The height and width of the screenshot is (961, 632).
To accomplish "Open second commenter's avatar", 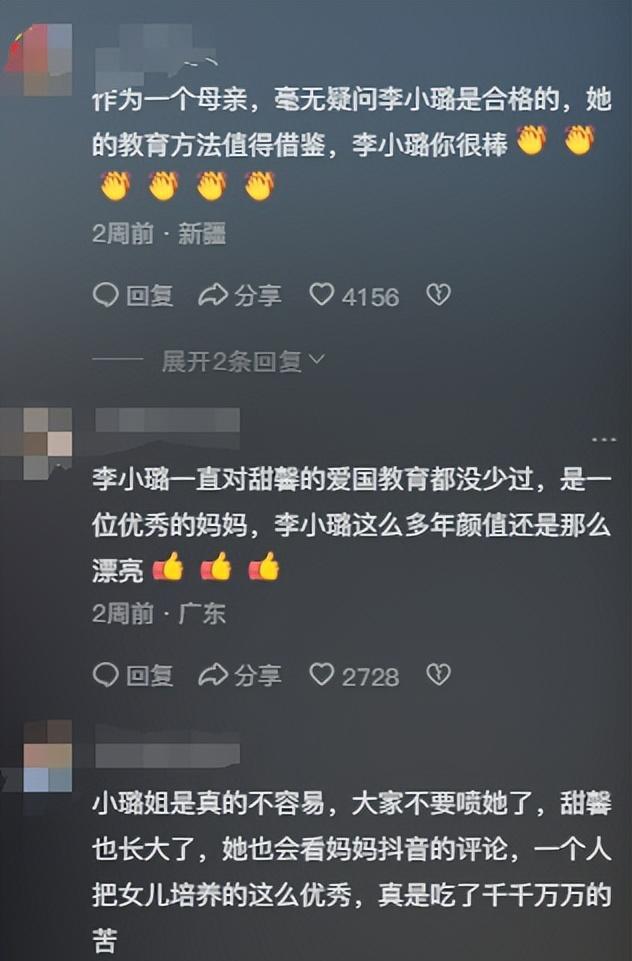I will click(37, 443).
